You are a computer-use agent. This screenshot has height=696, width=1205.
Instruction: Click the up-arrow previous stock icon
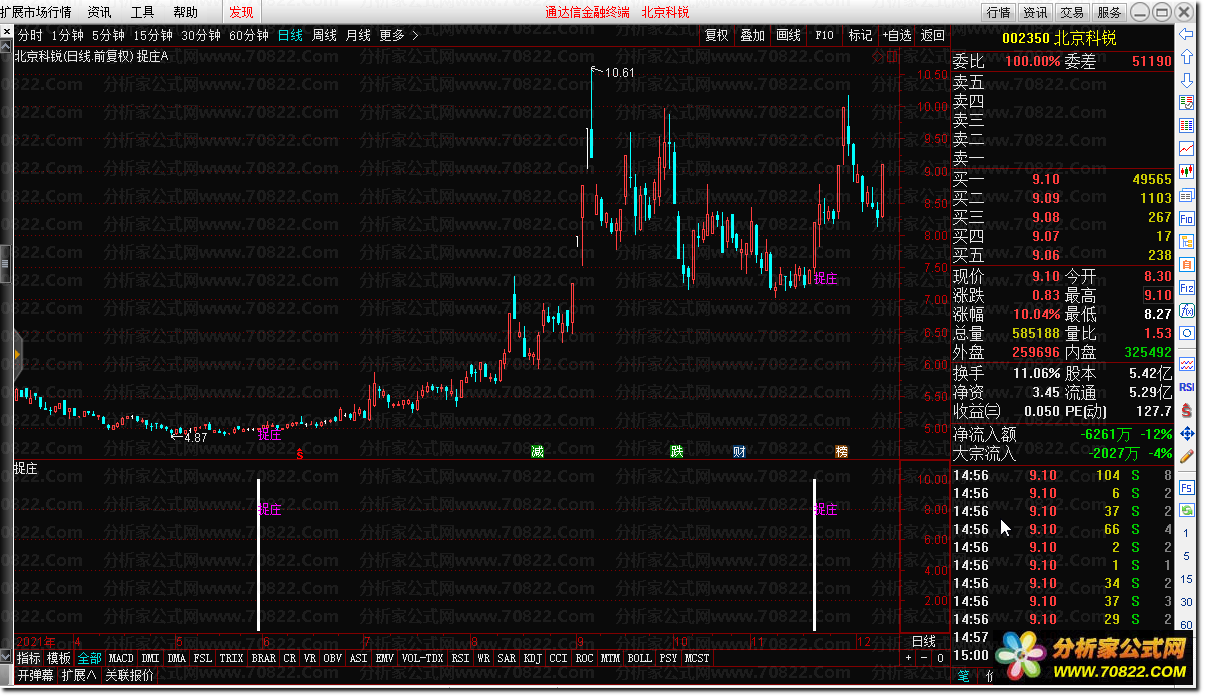(x=1186, y=57)
